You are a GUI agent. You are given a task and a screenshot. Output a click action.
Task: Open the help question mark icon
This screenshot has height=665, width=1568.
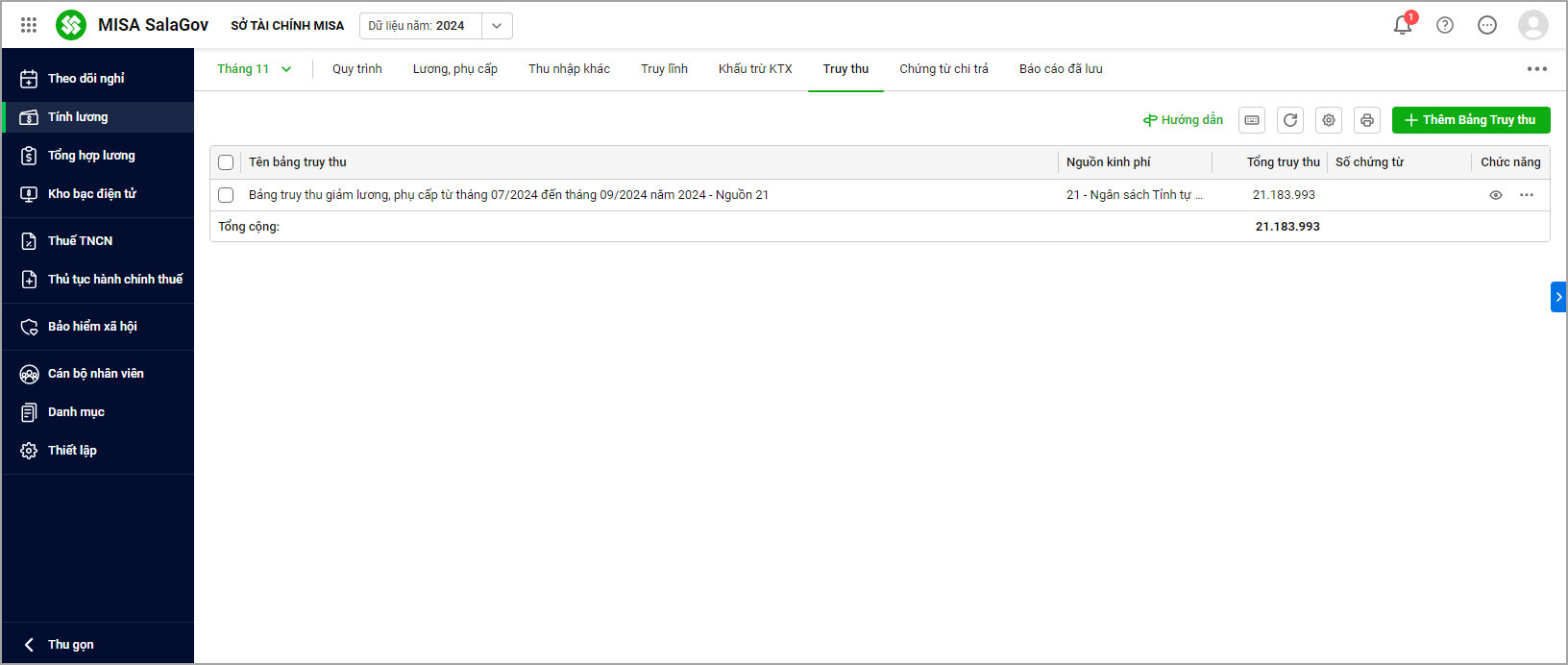pyautogui.click(x=1445, y=25)
